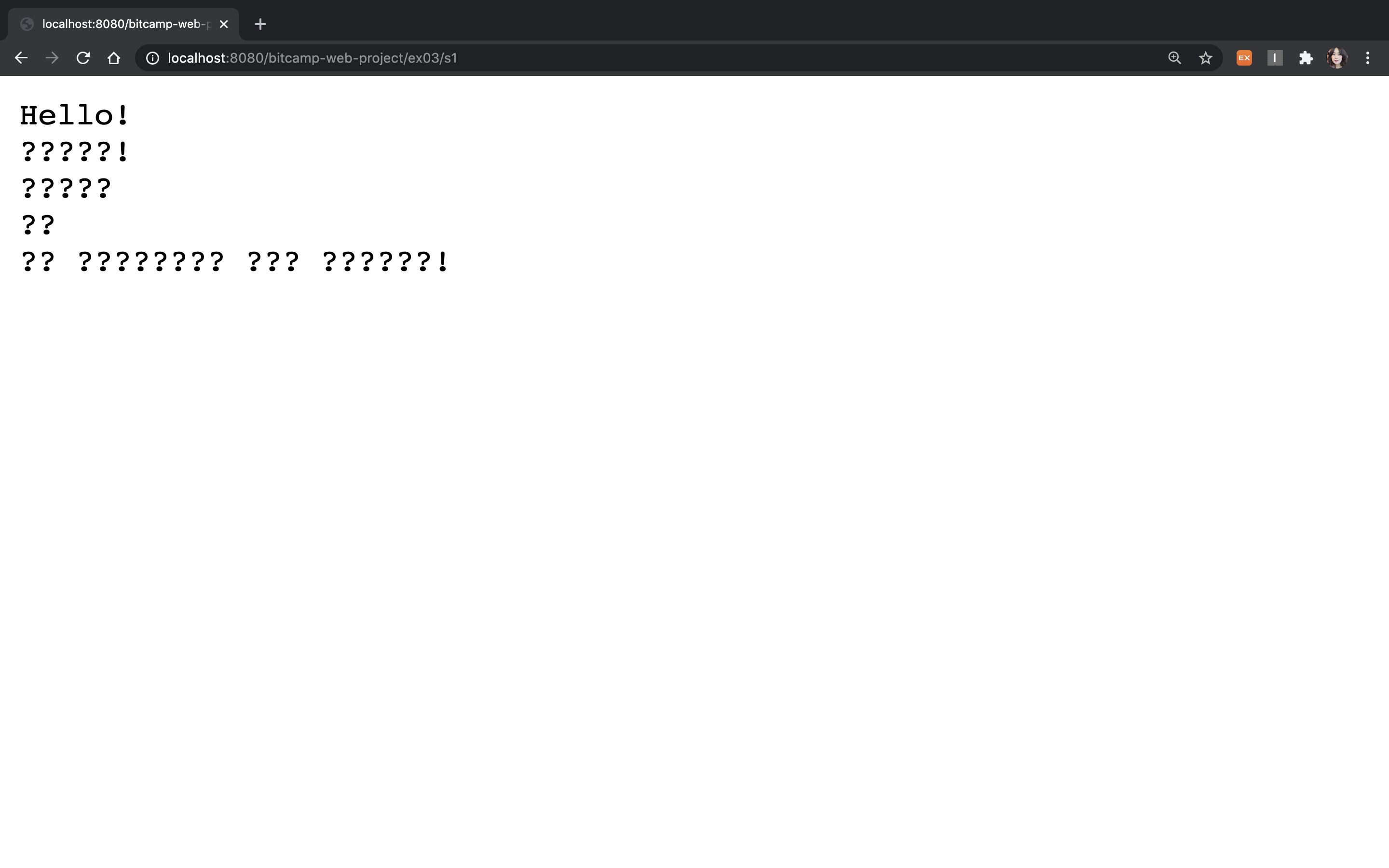Screen dimensions: 1389x868
Task: Open the profile avatar menu
Action: pyautogui.click(x=1337, y=58)
